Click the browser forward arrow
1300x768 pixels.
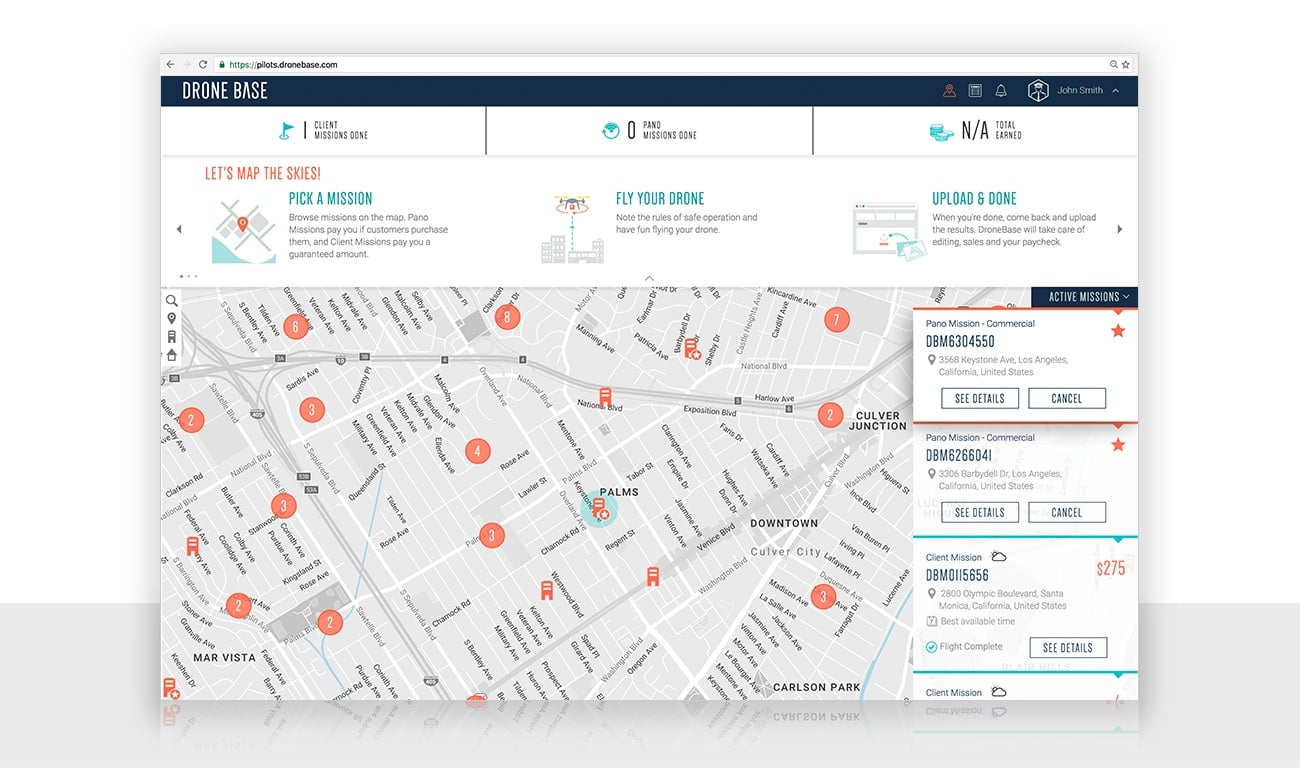pyautogui.click(x=186, y=64)
